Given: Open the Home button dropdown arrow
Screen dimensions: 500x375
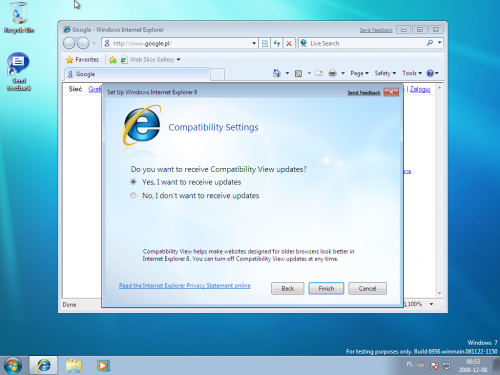Looking at the screenshot, I should pyautogui.click(x=287, y=73).
